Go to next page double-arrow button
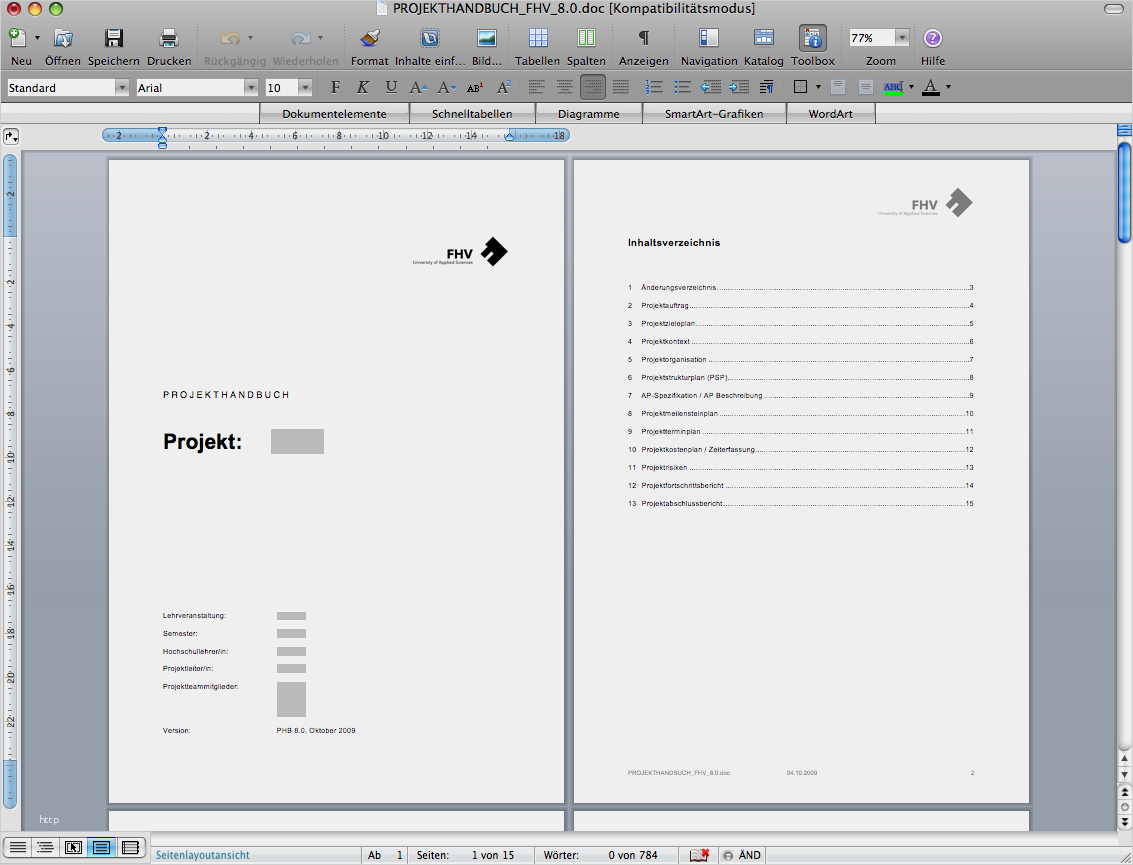Viewport: 1133px width, 865px height. pyautogui.click(x=1124, y=822)
